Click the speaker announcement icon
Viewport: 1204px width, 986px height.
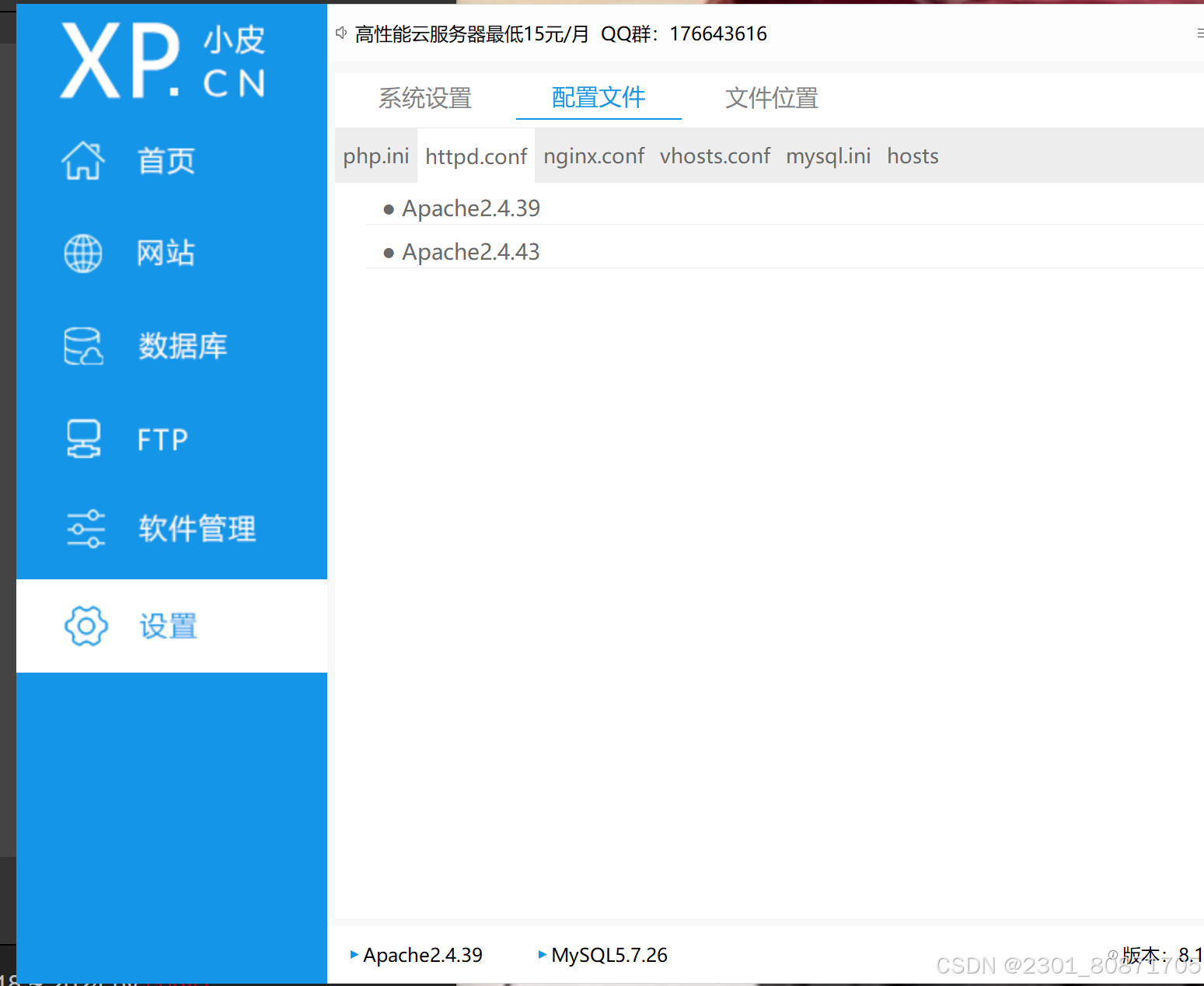click(341, 33)
